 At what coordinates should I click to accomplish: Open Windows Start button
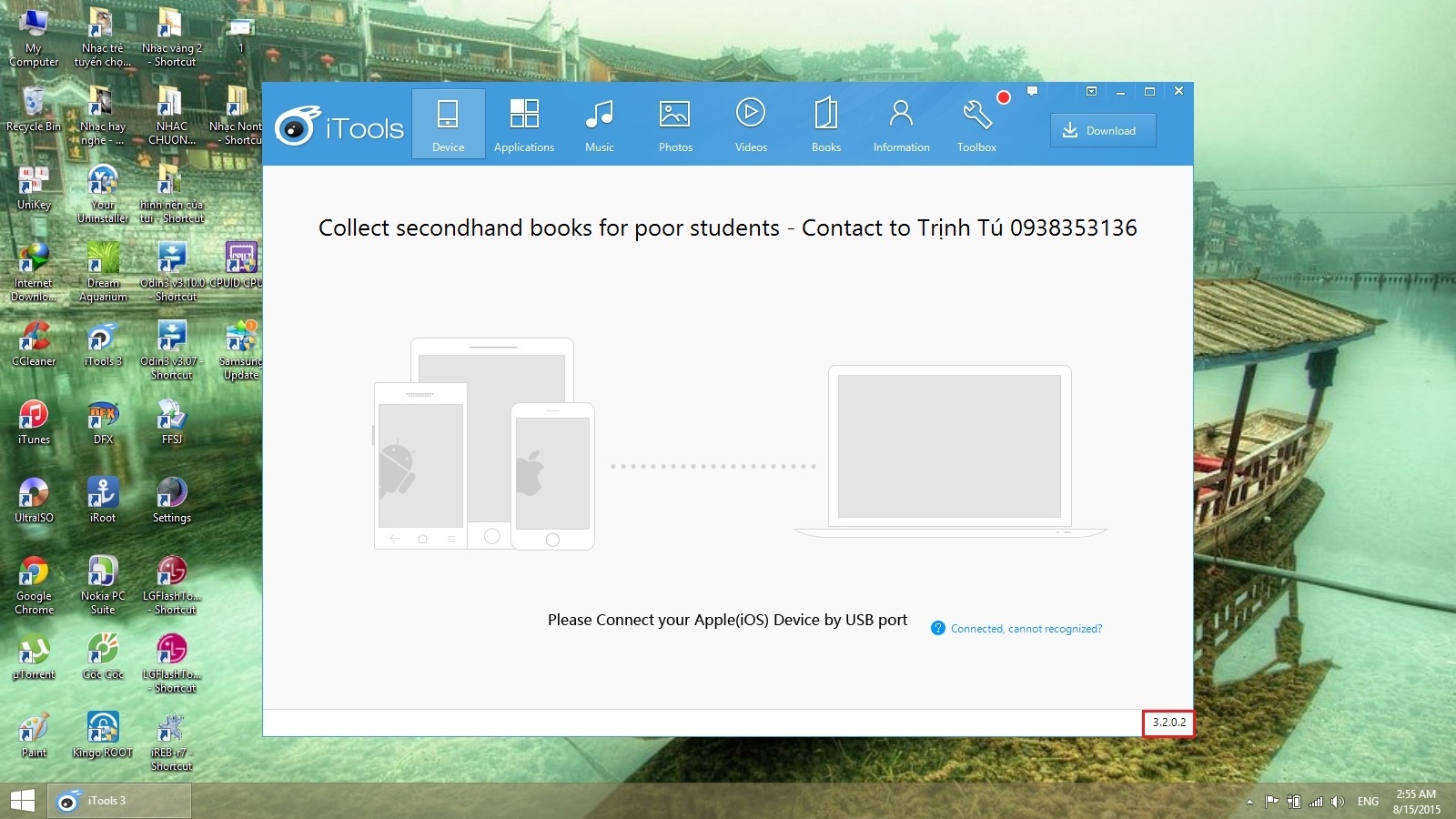[22, 801]
